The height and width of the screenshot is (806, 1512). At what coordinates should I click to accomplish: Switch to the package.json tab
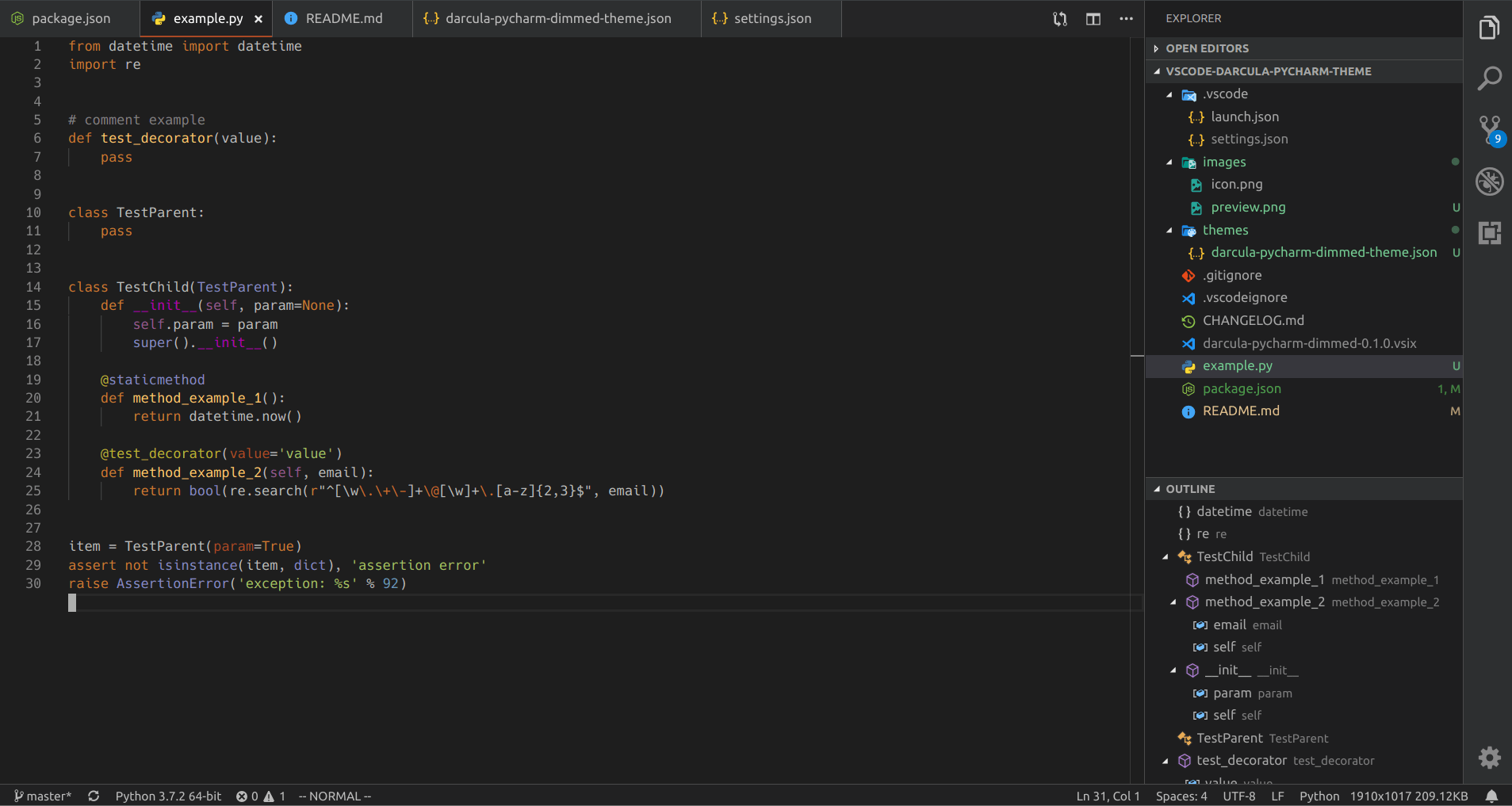tap(71, 18)
